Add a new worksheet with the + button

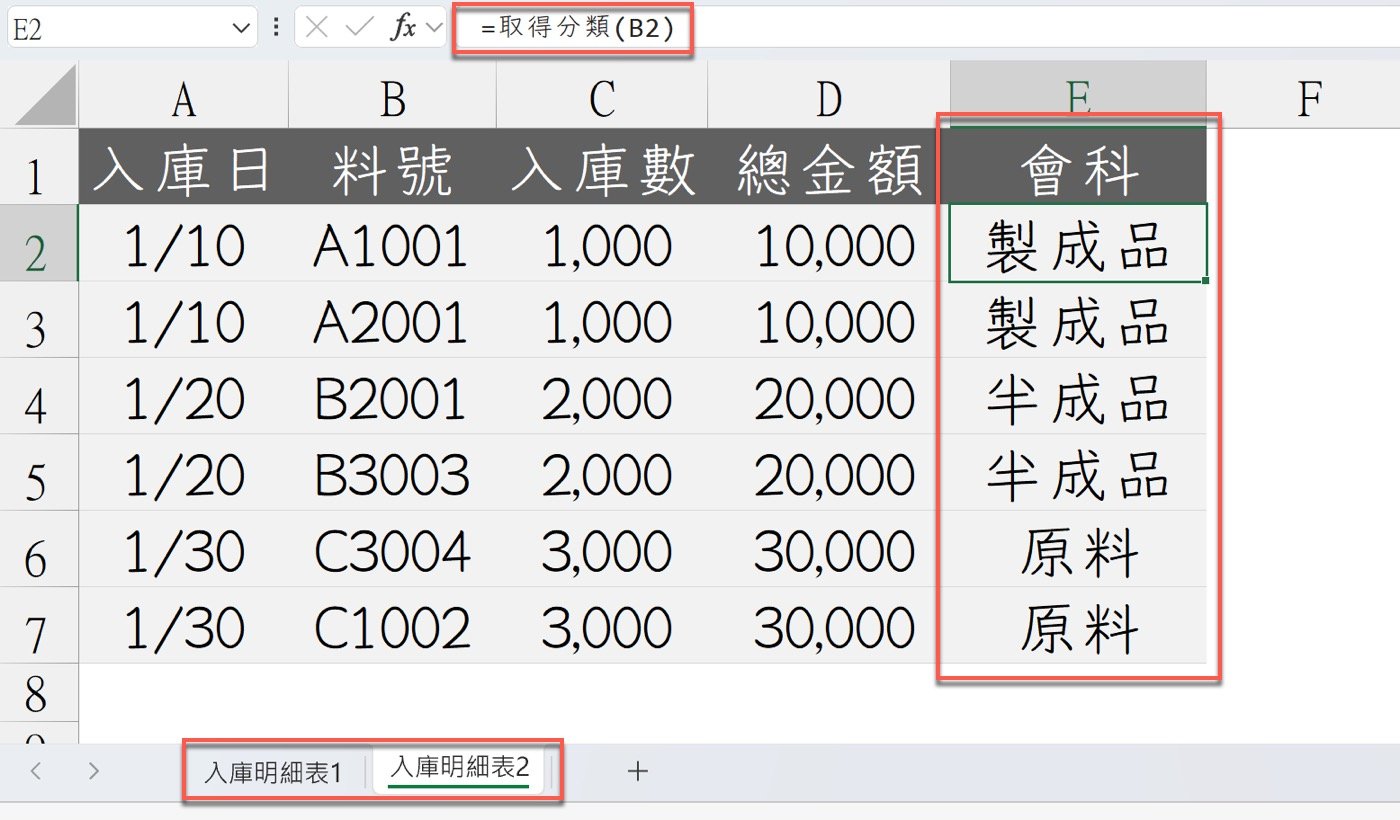pos(638,771)
